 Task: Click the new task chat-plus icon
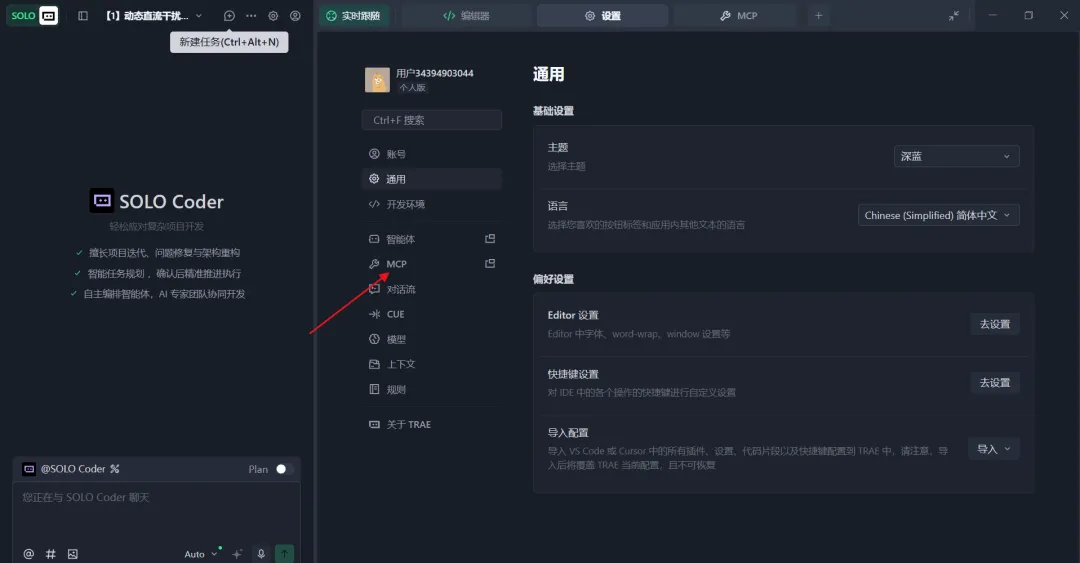[x=229, y=16]
